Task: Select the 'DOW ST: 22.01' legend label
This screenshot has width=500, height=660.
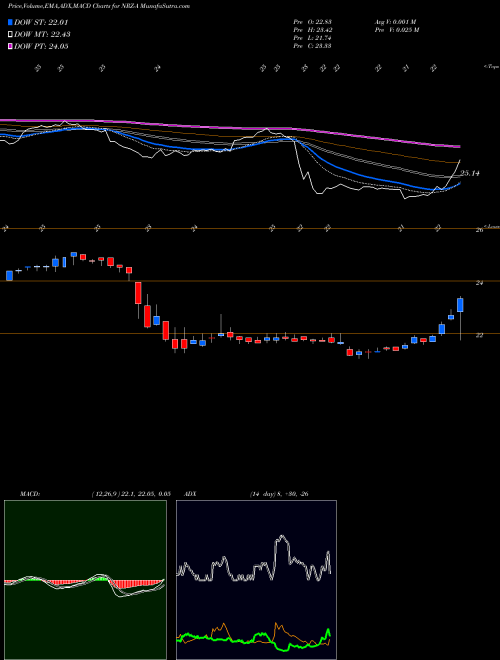Action: 41,22
